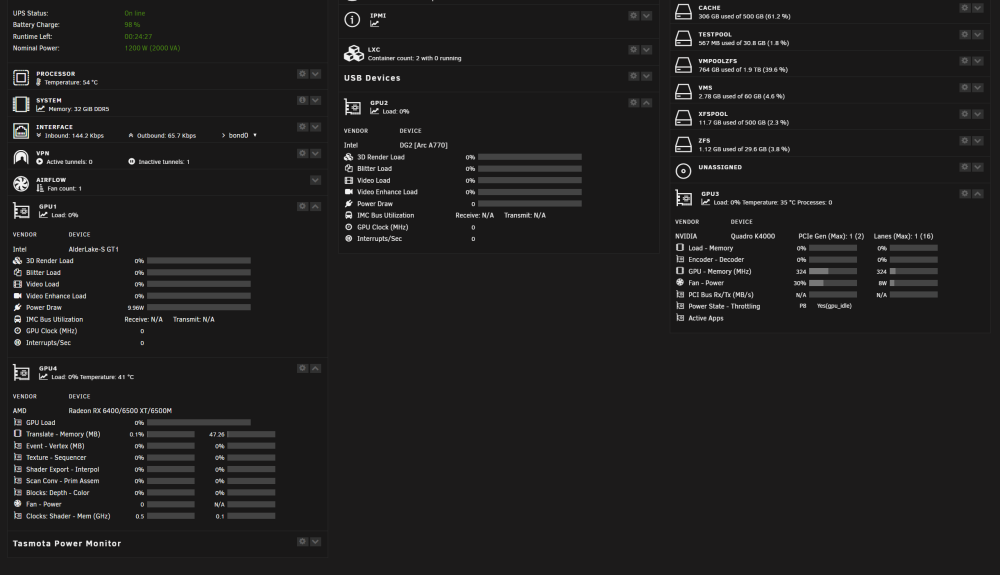This screenshot has width=1000, height=575.
Task: Click 'Quadro K4000' device name
Action: point(753,237)
